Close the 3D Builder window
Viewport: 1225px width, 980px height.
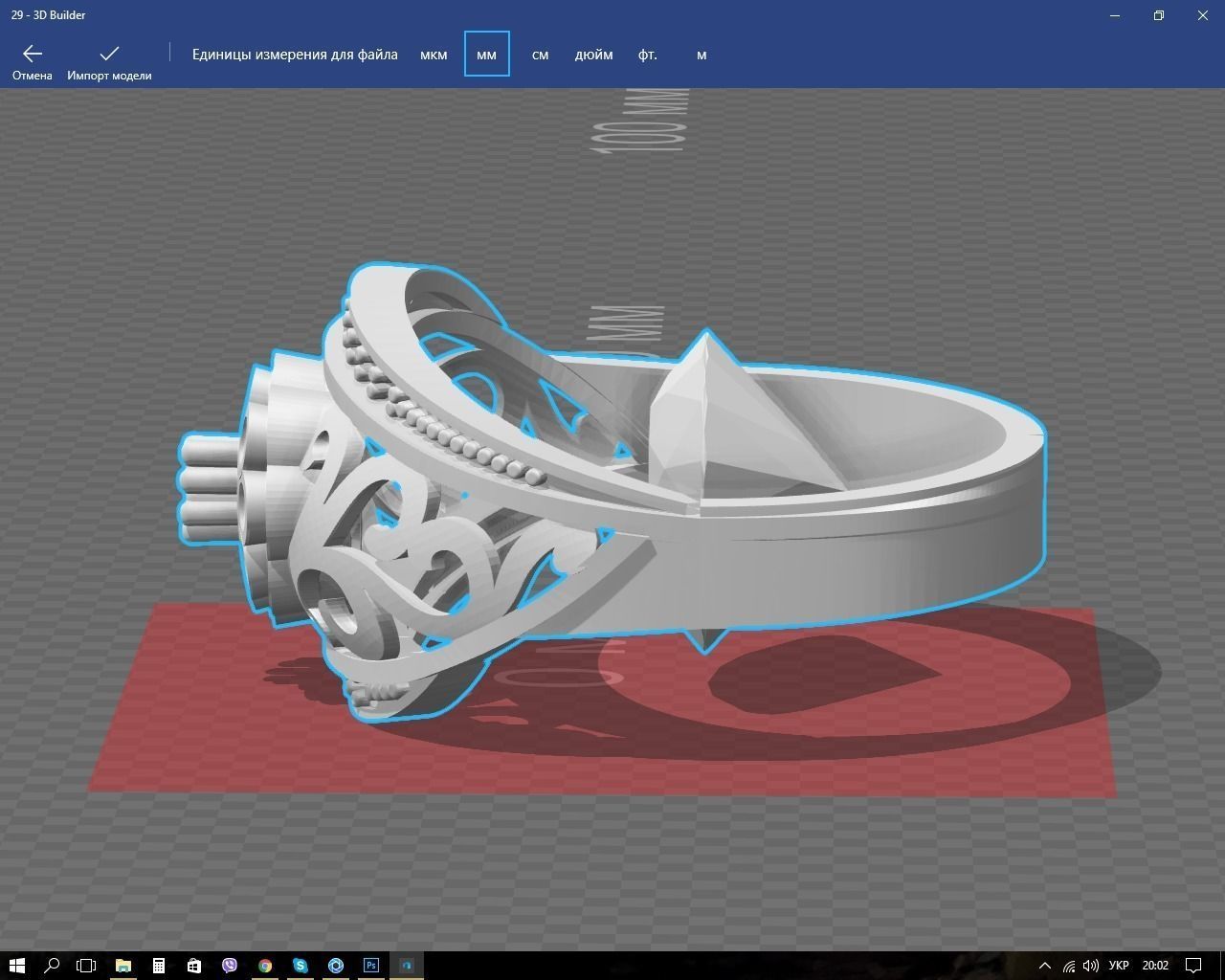point(1203,15)
